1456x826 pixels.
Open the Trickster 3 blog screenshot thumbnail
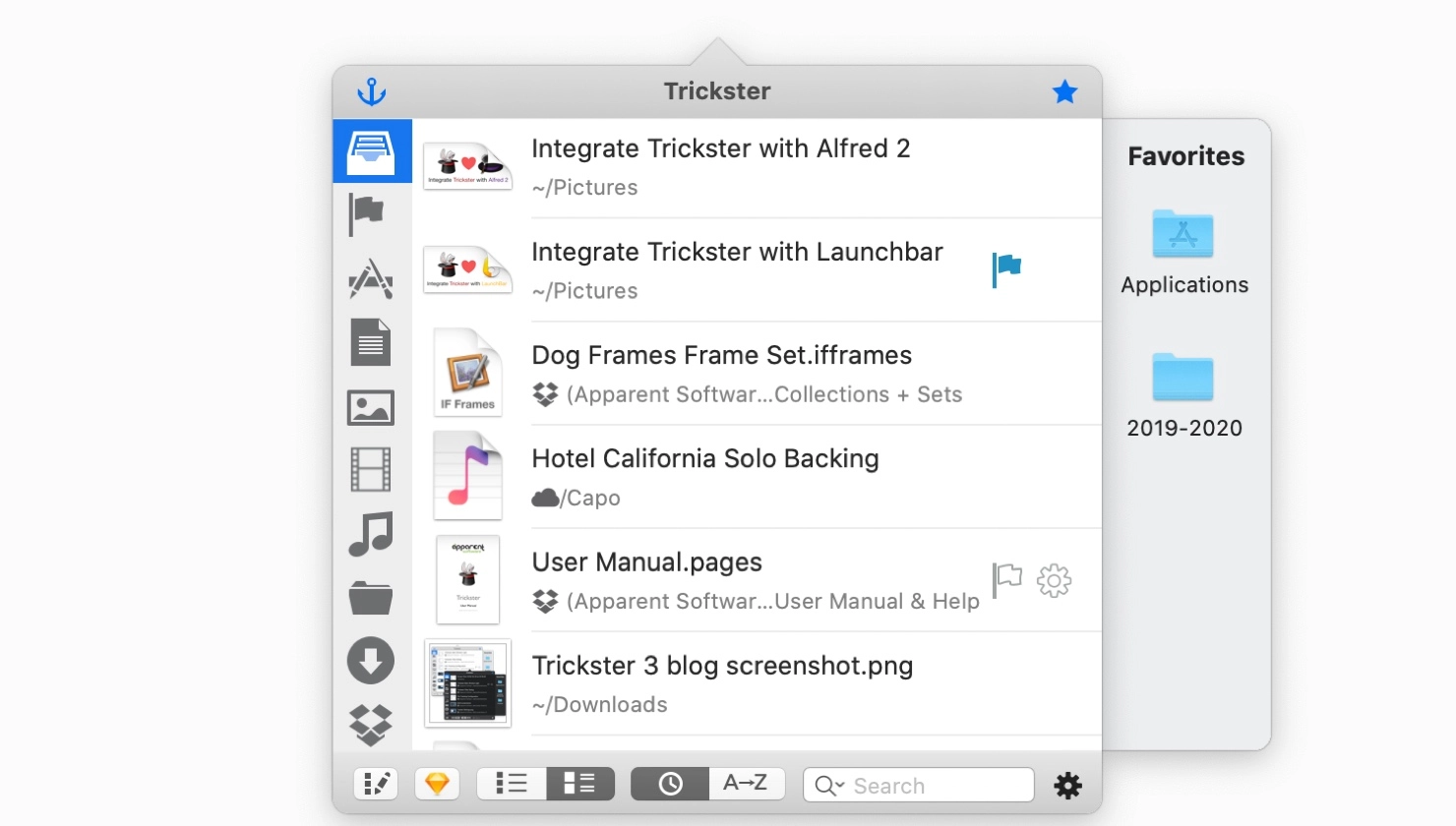pos(468,683)
